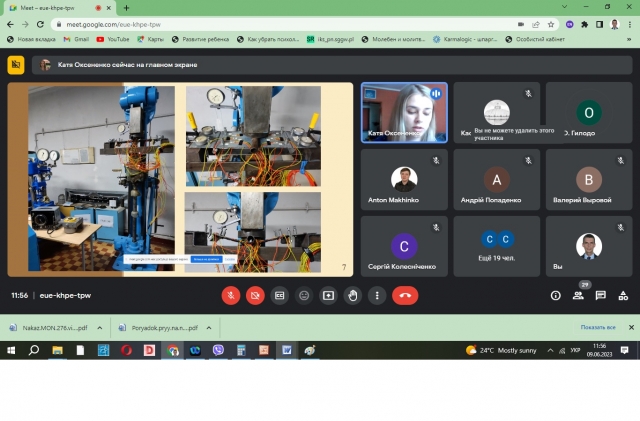Screen dimensions: 640x421
Task: Go forward in Chrome
Action: (25, 25)
